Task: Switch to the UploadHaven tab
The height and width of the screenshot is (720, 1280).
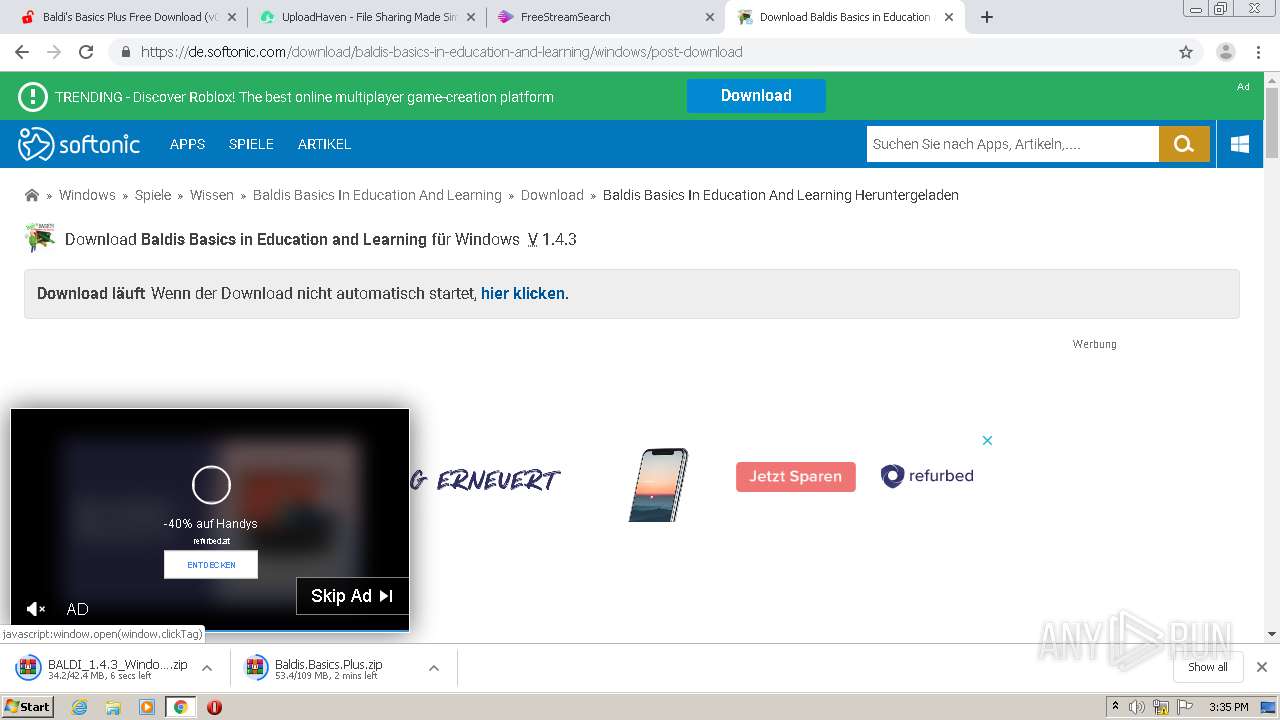Action: click(x=366, y=17)
